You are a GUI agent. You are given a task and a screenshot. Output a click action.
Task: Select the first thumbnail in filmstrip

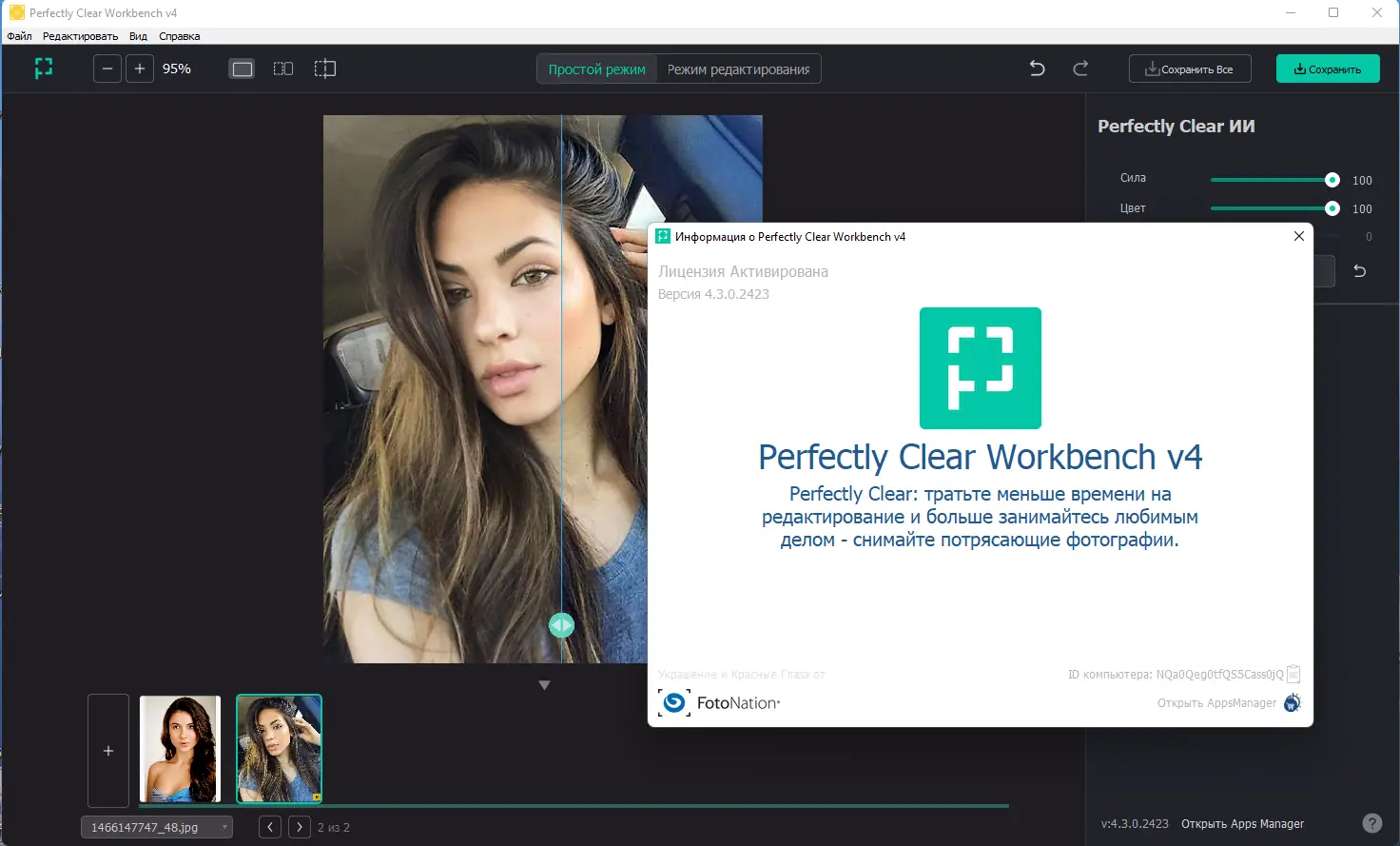pyautogui.click(x=180, y=749)
